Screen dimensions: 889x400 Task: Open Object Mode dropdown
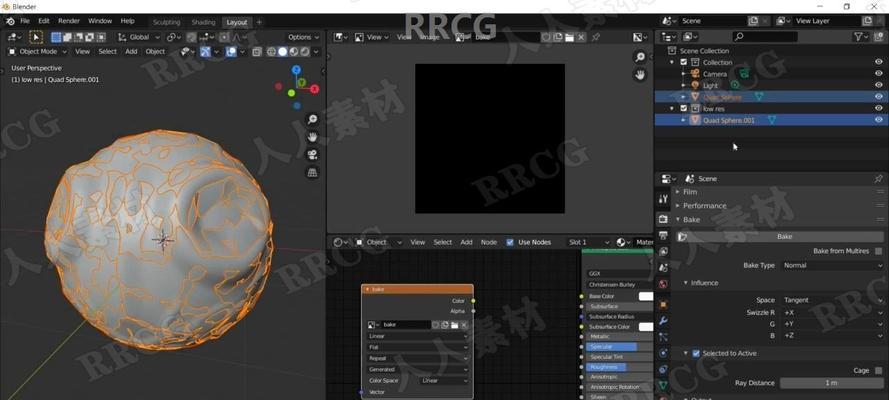[x=37, y=52]
